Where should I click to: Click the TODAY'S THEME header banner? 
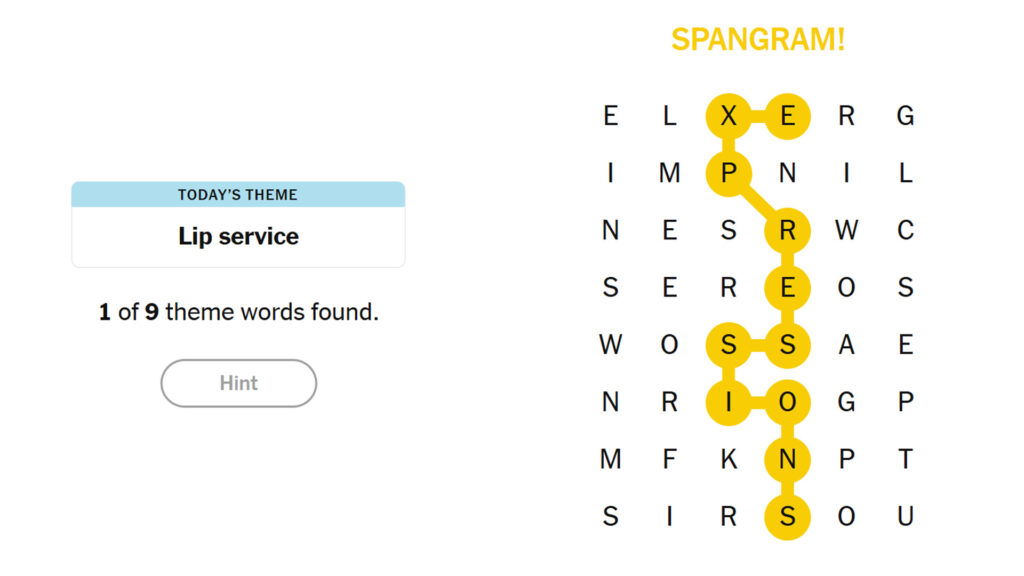[x=238, y=194]
